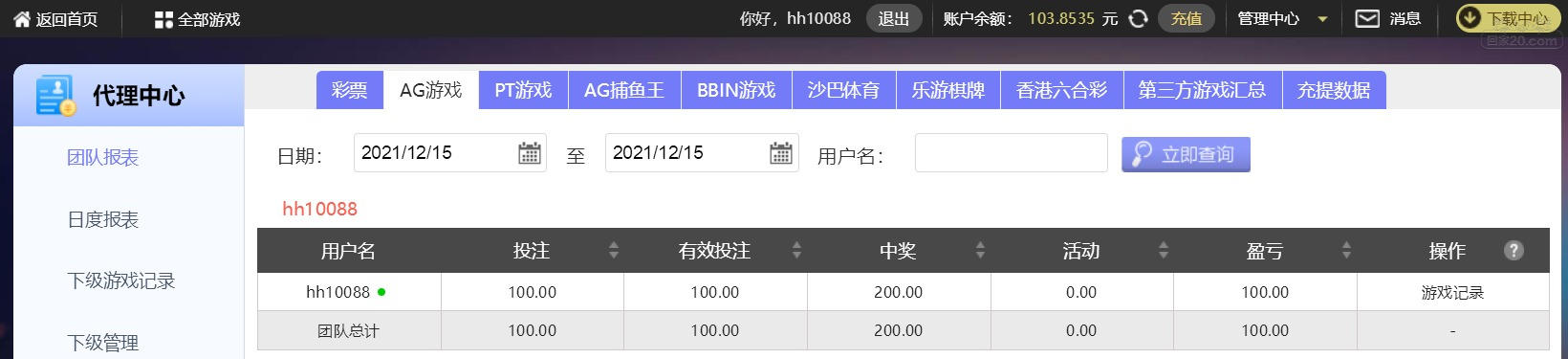Image resolution: width=1568 pixels, height=359 pixels.
Task: Click the 用户名 column header
Action: [x=348, y=251]
